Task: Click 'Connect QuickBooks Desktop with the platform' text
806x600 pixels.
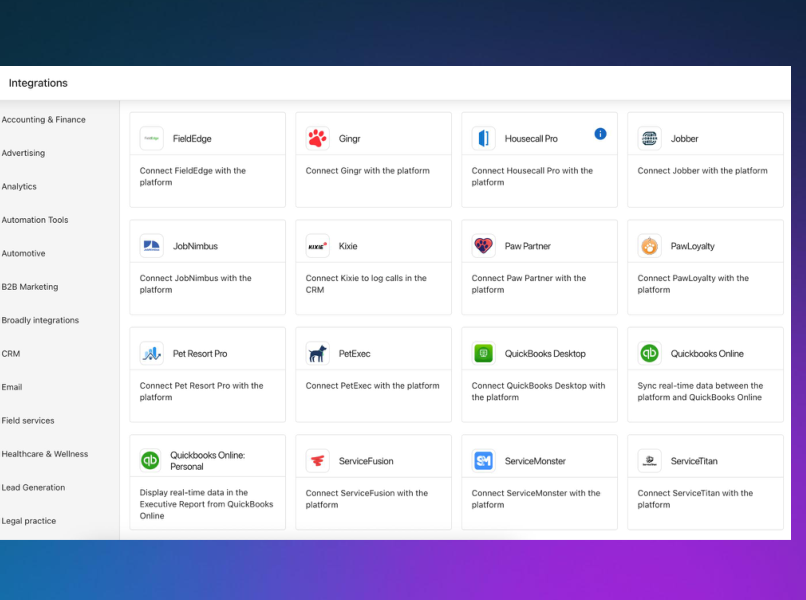Action: coord(538,391)
